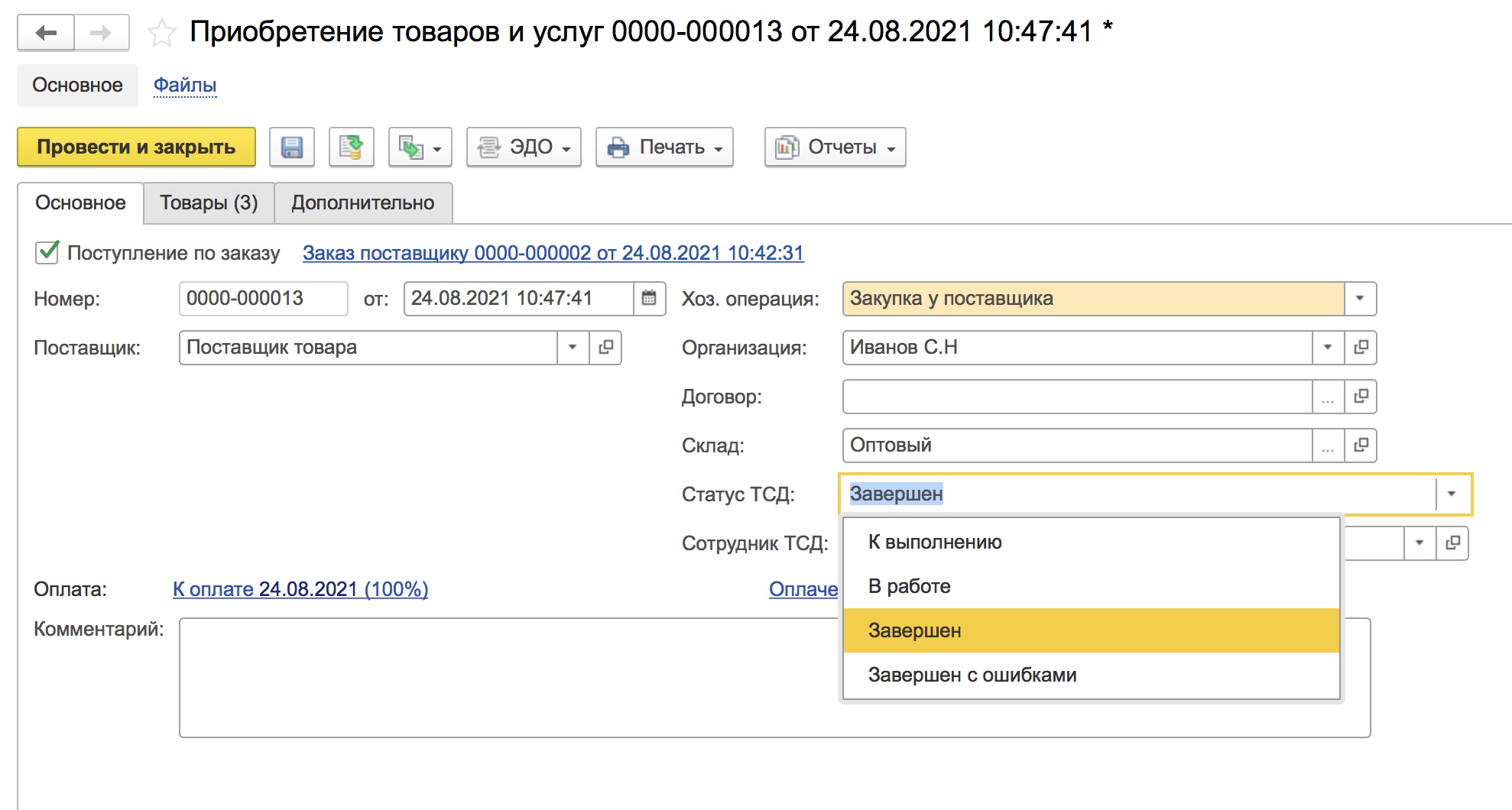Viewport: 1512px width, 810px height.
Task: Click the forward navigation arrow
Action: (102, 33)
